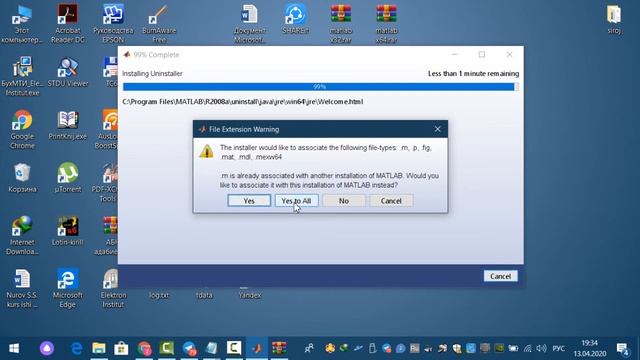Image resolution: width=640 pixels, height=360 pixels.
Task: Open Alice assistant purple taskbar icon
Action: (x=47, y=348)
